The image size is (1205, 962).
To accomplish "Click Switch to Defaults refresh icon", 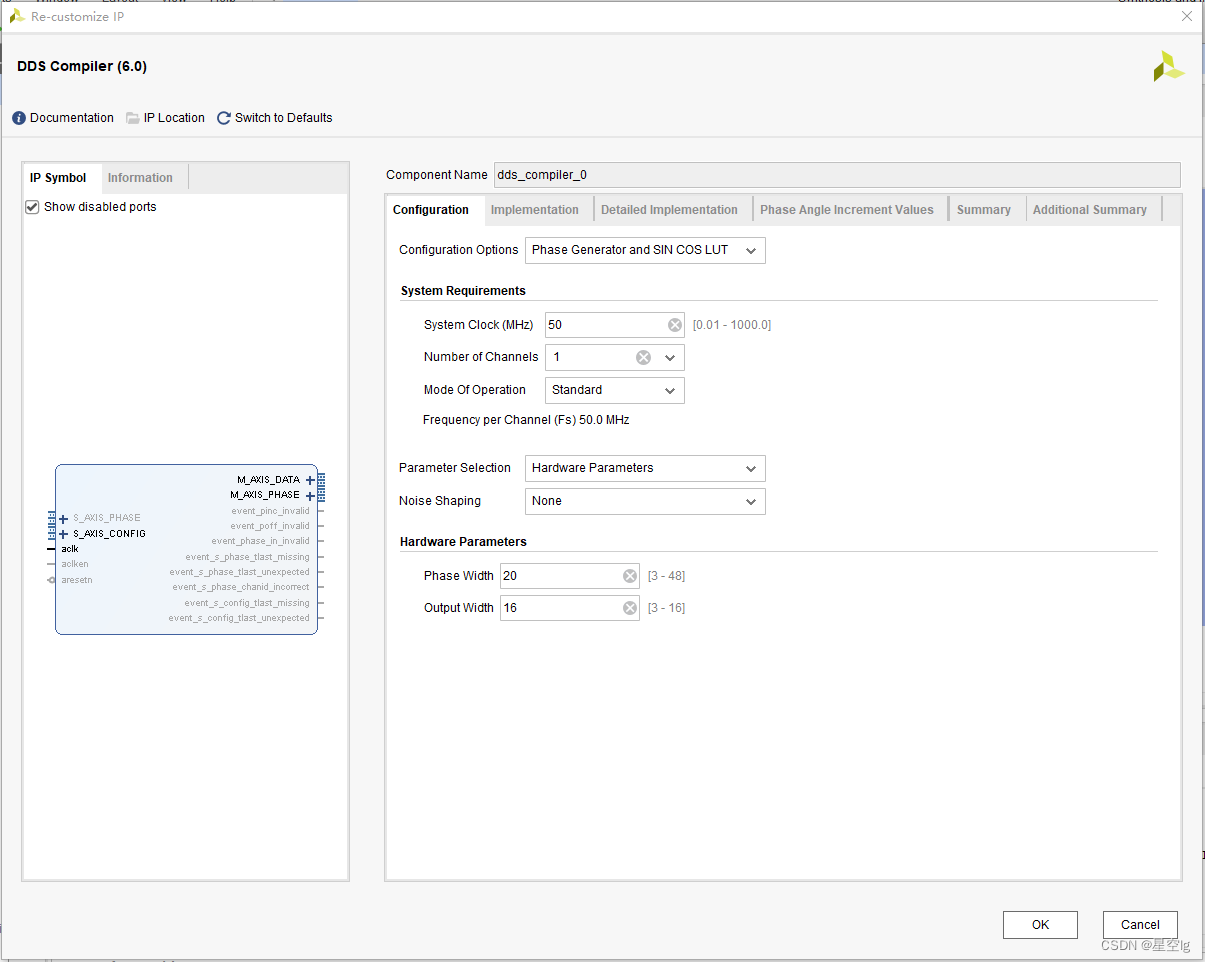I will 224,118.
